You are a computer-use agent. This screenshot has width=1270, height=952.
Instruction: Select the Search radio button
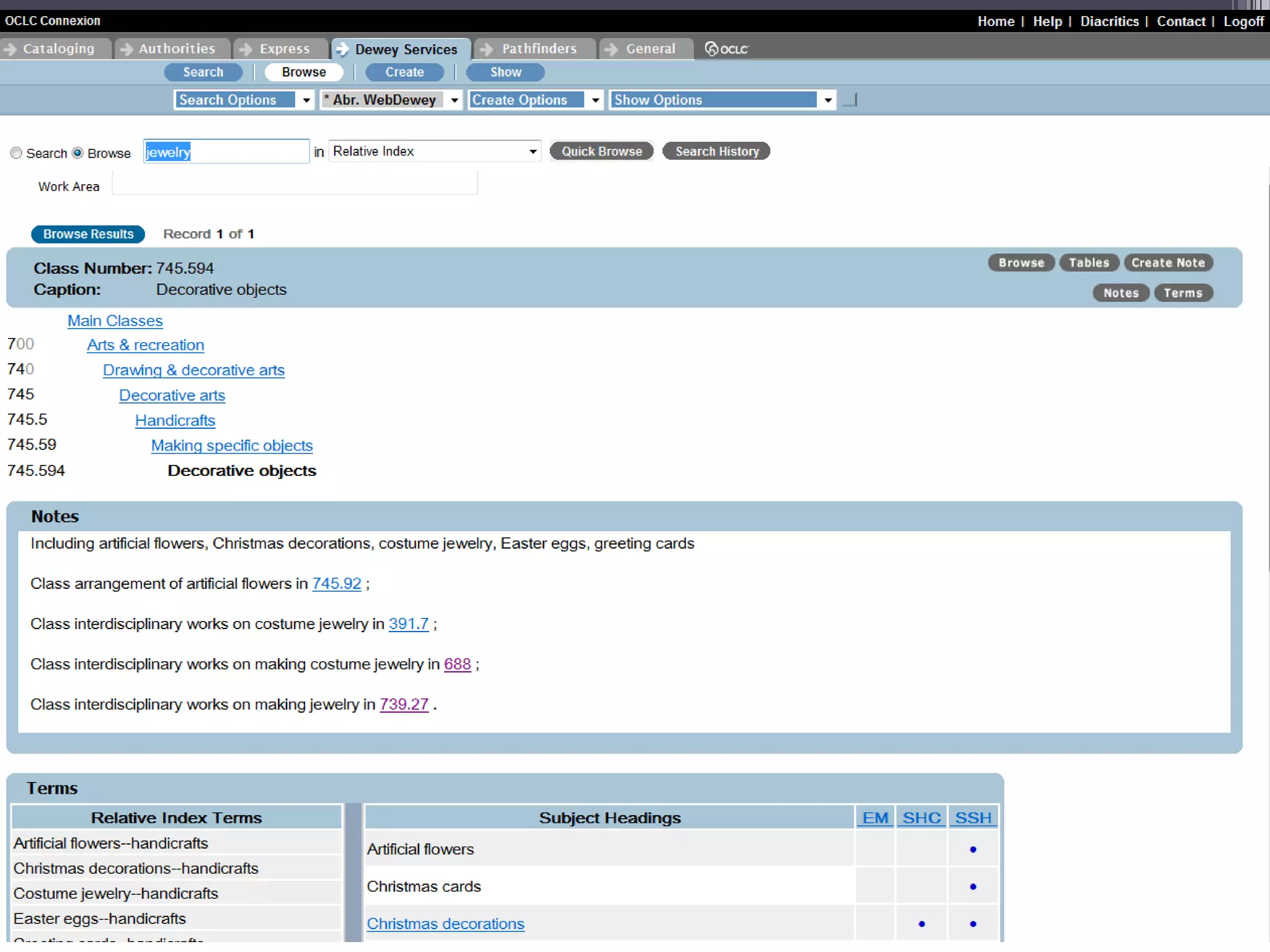point(16,153)
